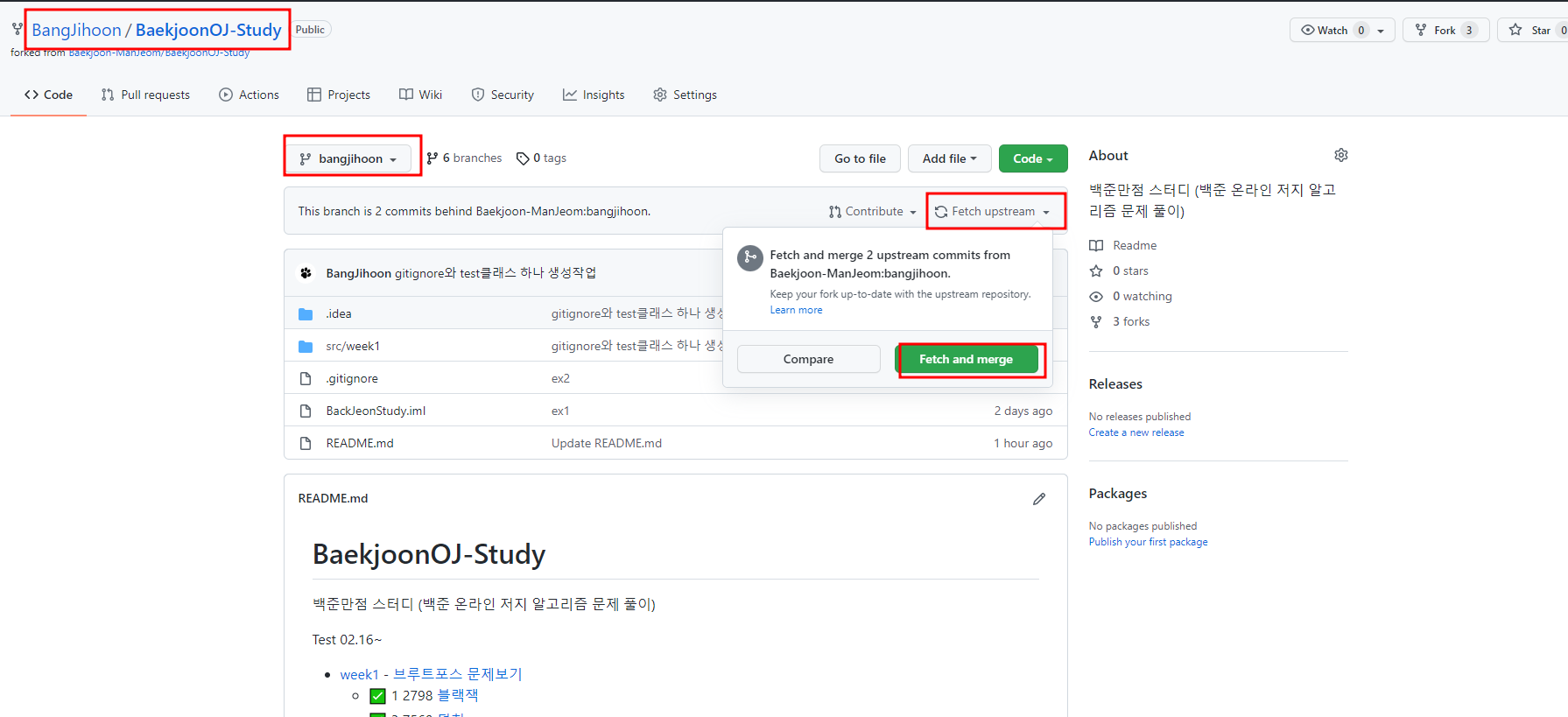Click the 2 days ago timestamp for BackJeonStudy.iml
The width and height of the screenshot is (1568, 717).
tap(1023, 411)
